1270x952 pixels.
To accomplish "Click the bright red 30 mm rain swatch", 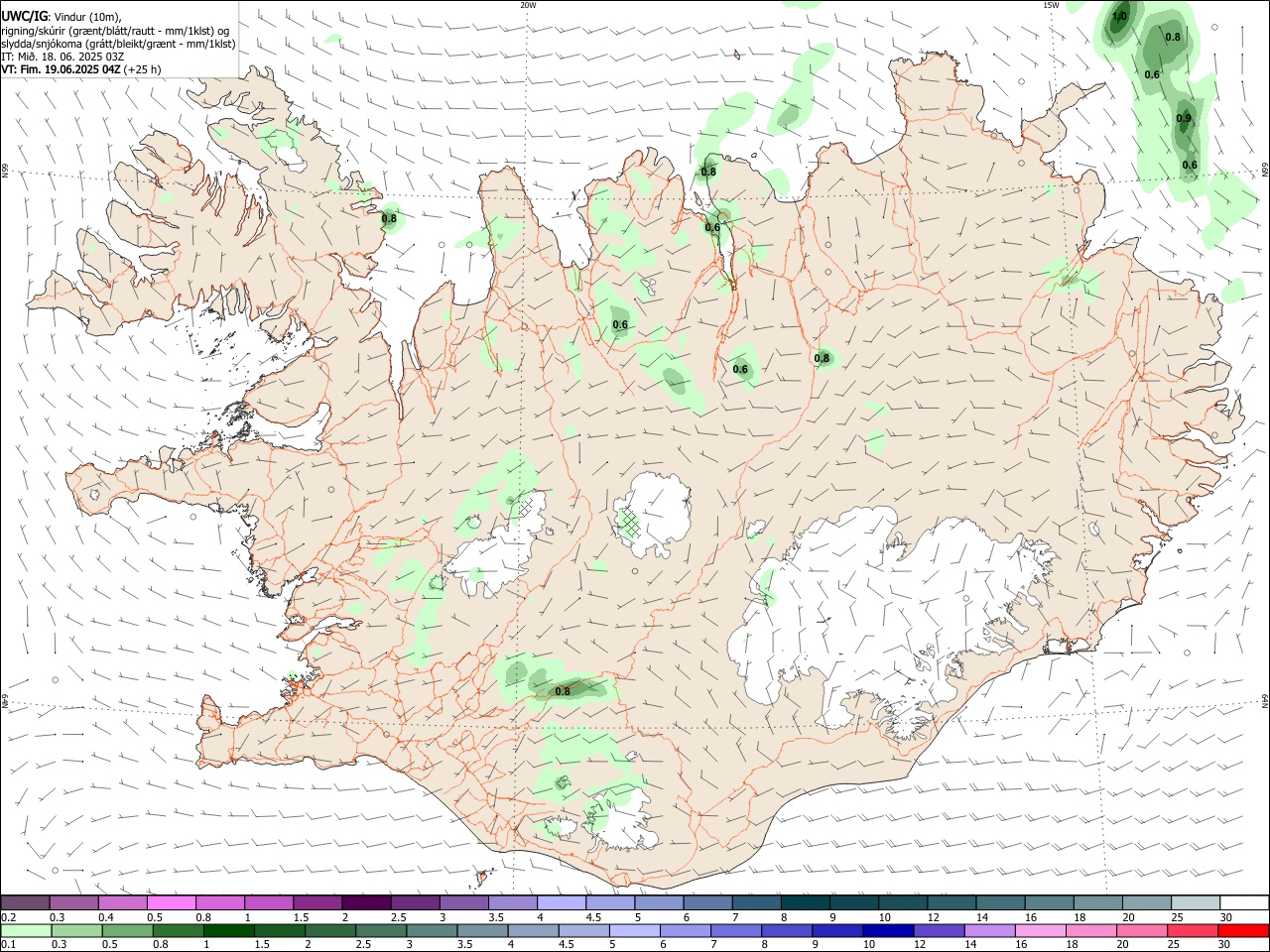I will coord(1243,931).
